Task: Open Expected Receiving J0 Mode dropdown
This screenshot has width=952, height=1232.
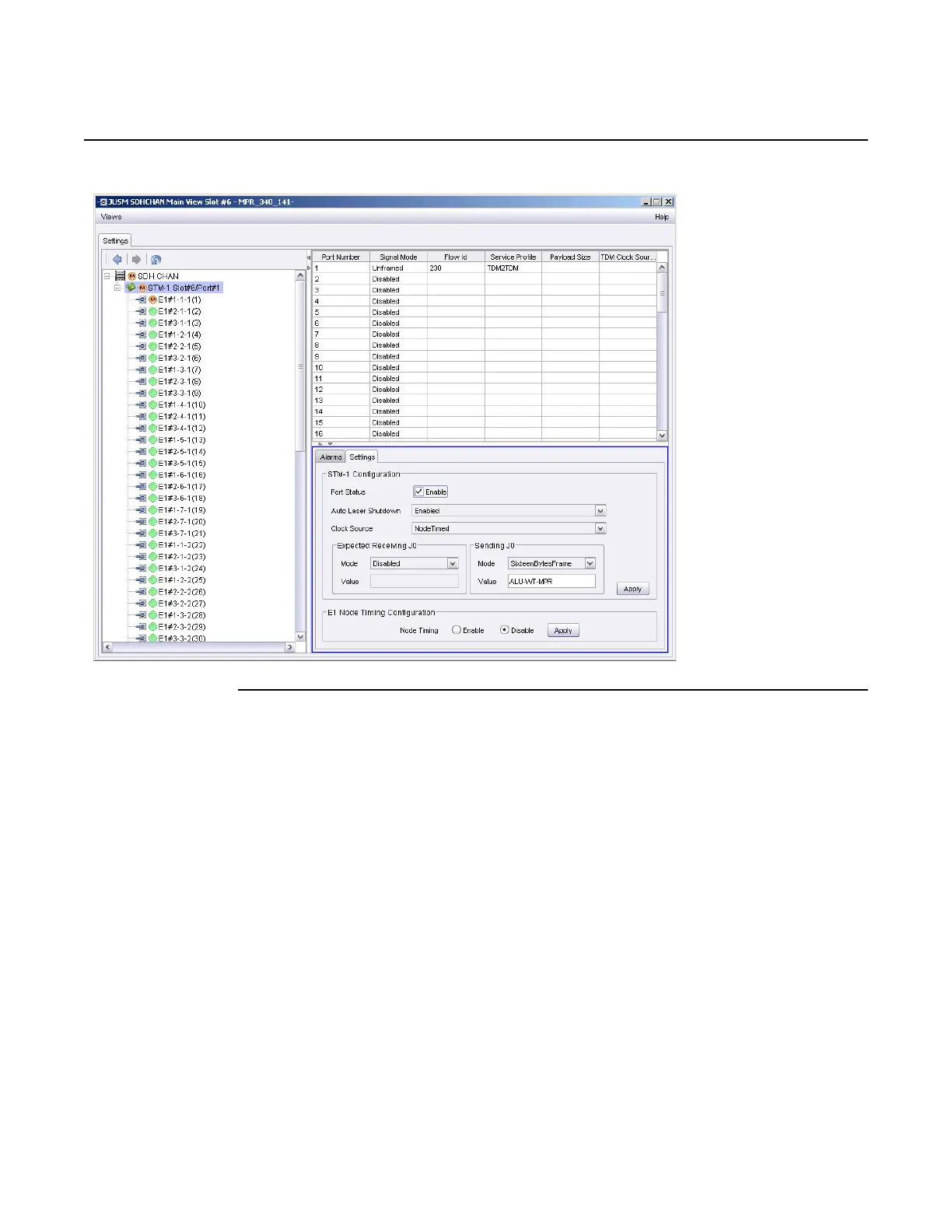Action: (x=453, y=563)
